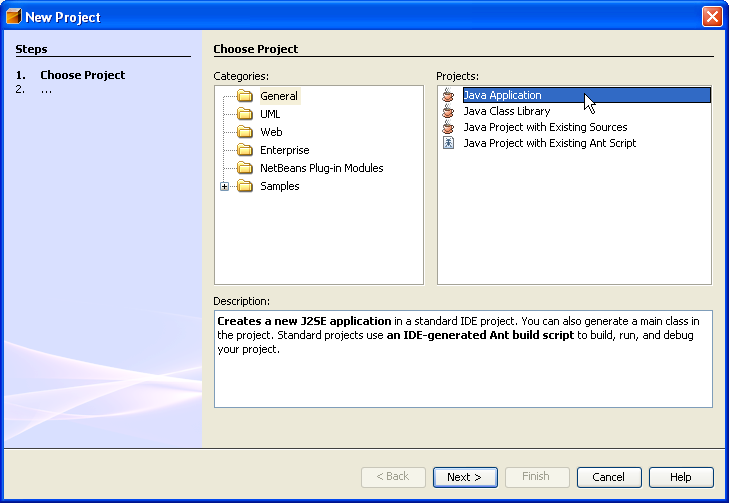Click the Next button

tap(465, 477)
